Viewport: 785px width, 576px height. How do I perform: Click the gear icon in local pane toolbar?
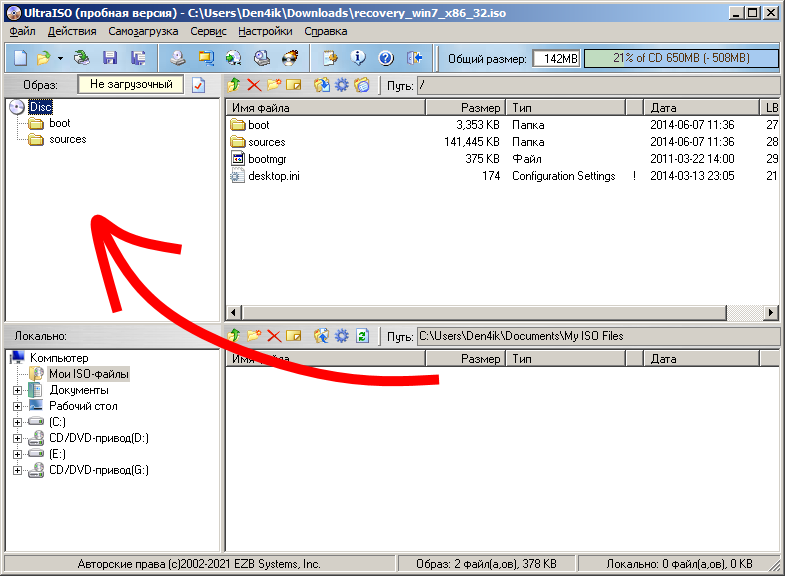click(341, 336)
